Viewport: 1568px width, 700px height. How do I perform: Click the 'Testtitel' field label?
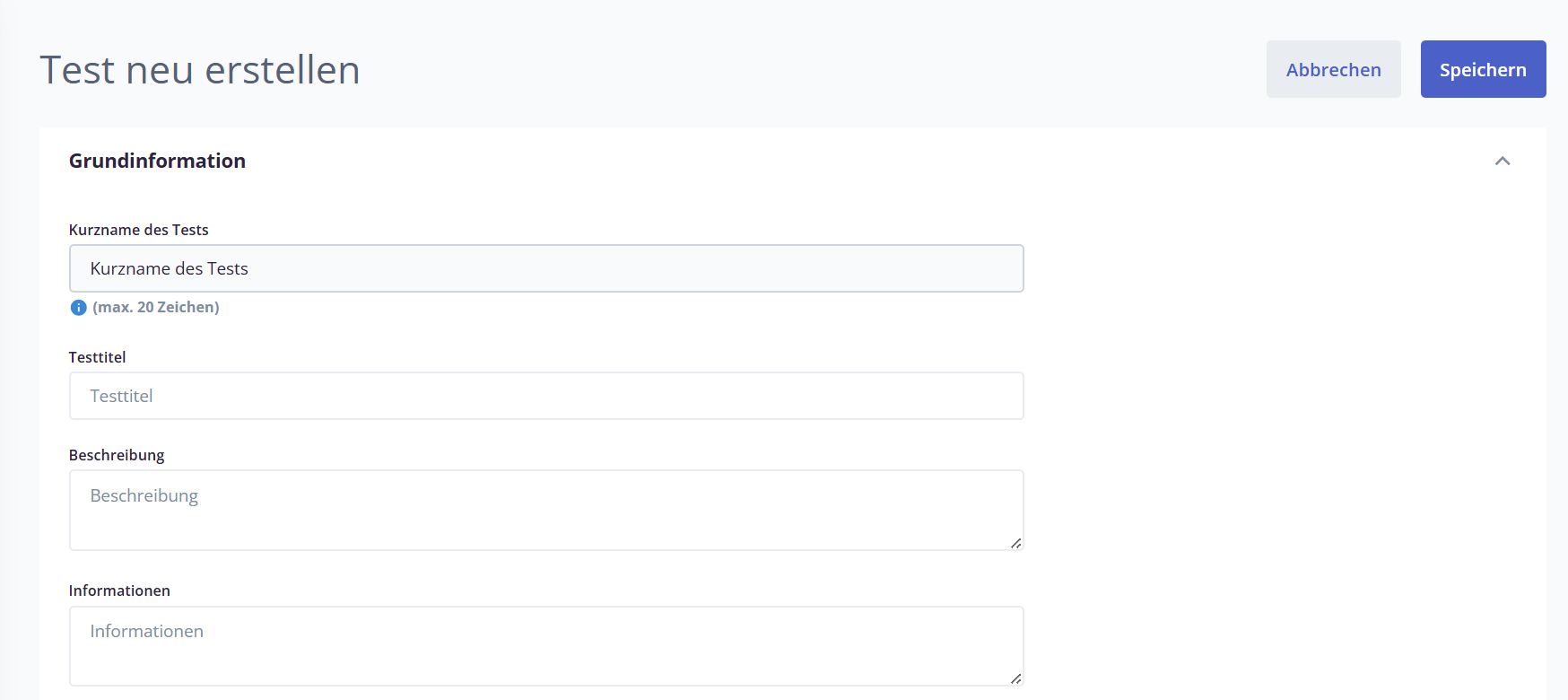click(x=97, y=357)
